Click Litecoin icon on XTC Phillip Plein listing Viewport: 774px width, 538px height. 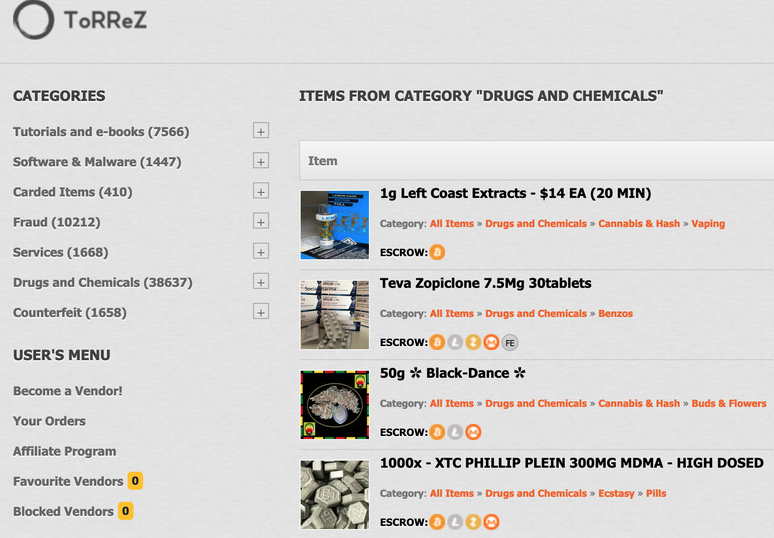click(455, 522)
